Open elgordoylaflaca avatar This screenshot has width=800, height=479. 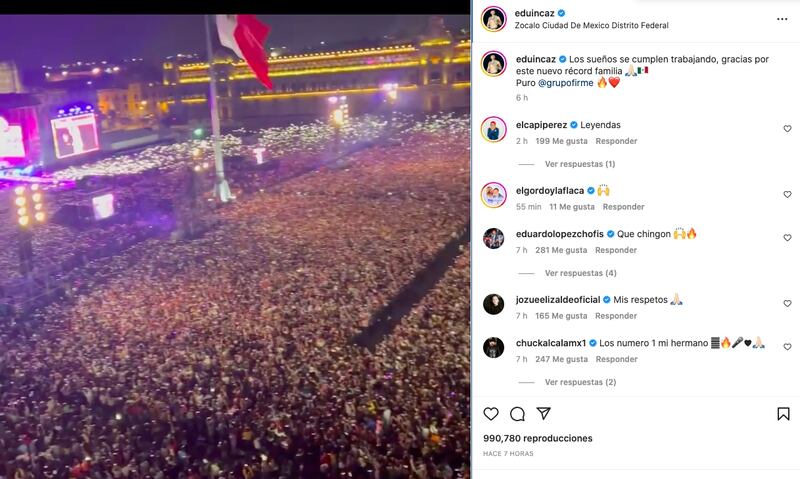click(493, 195)
